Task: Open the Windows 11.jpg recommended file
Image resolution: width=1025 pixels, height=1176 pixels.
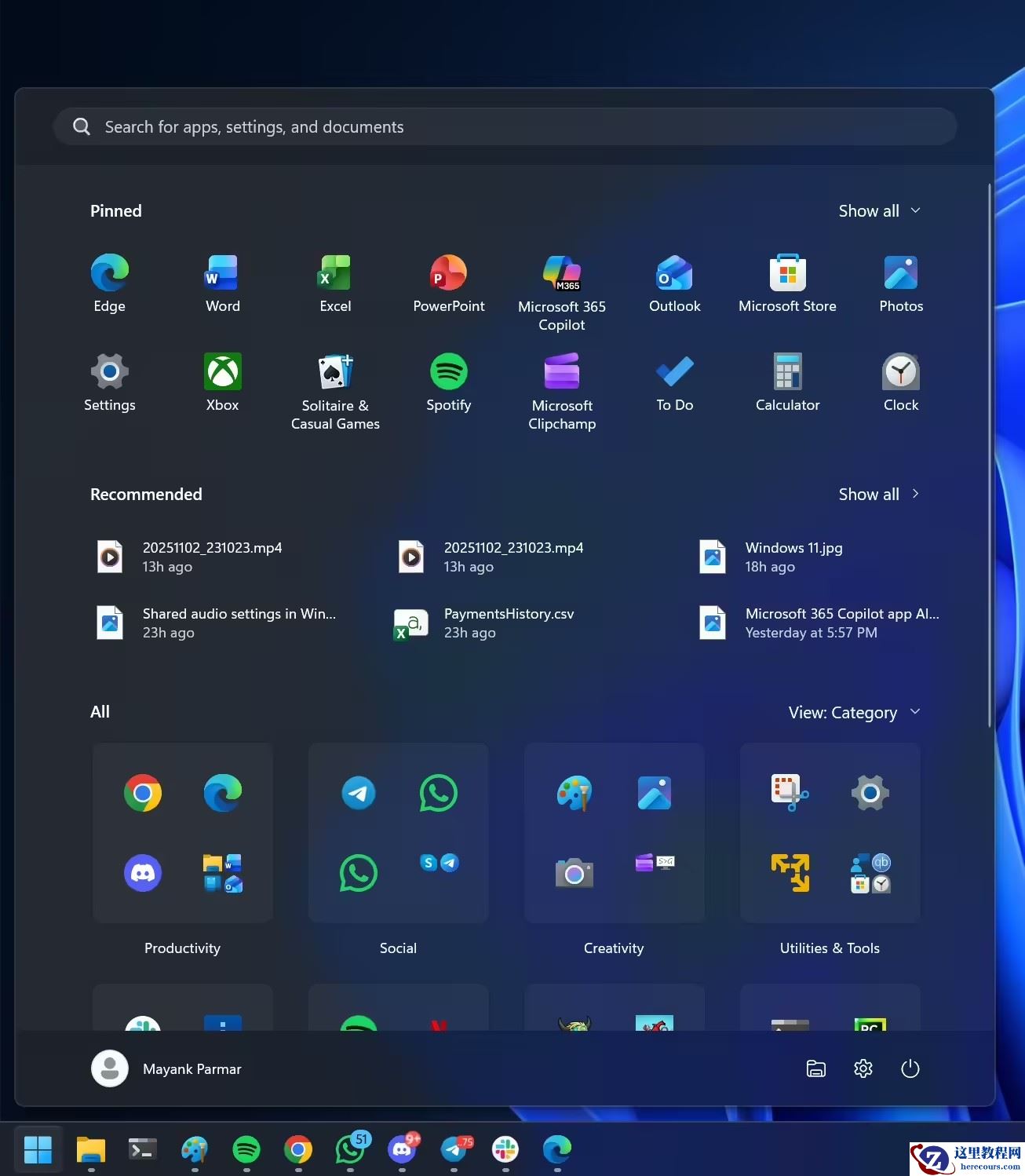Action: (x=793, y=557)
